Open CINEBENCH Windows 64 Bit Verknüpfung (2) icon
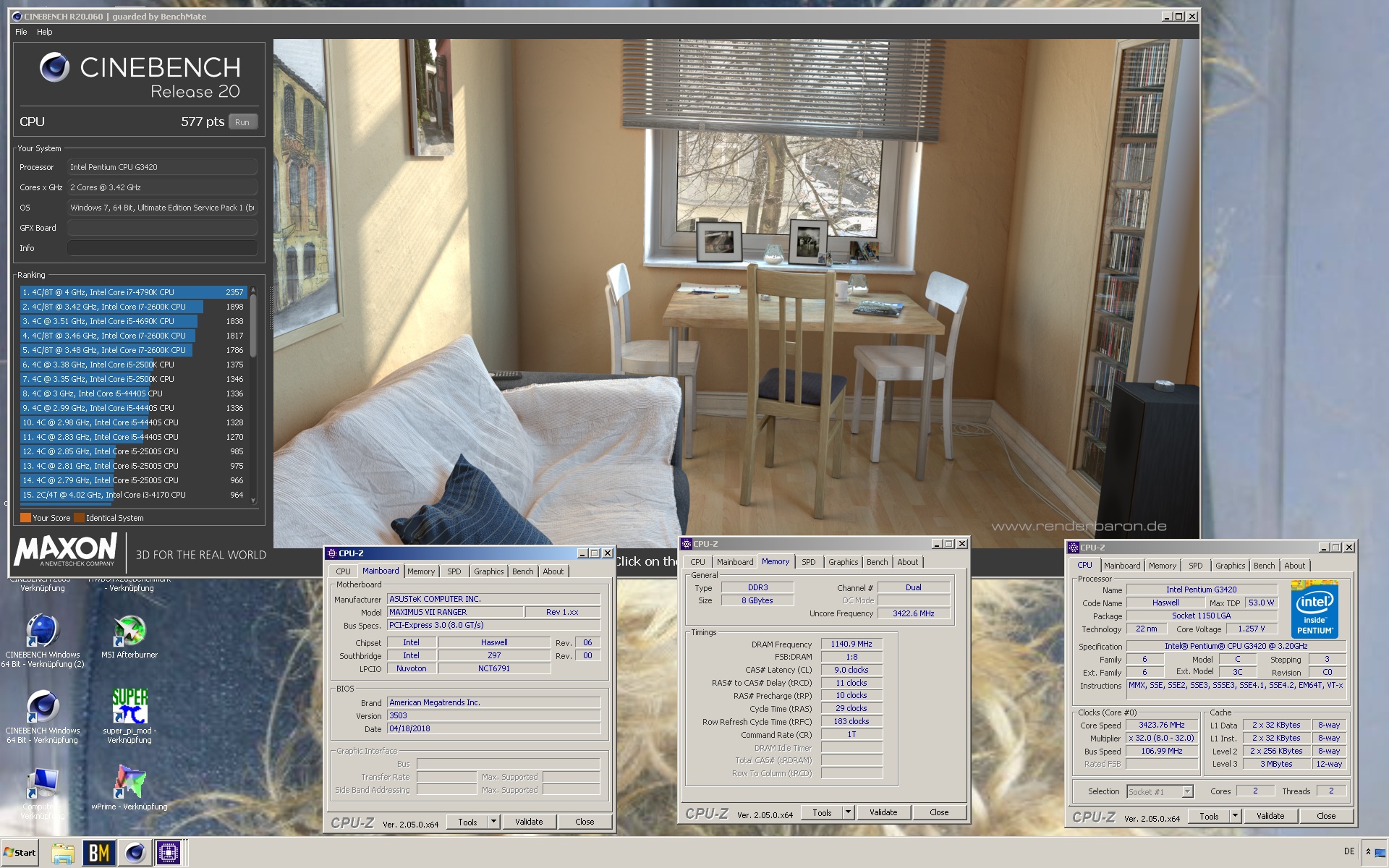 coord(43,641)
